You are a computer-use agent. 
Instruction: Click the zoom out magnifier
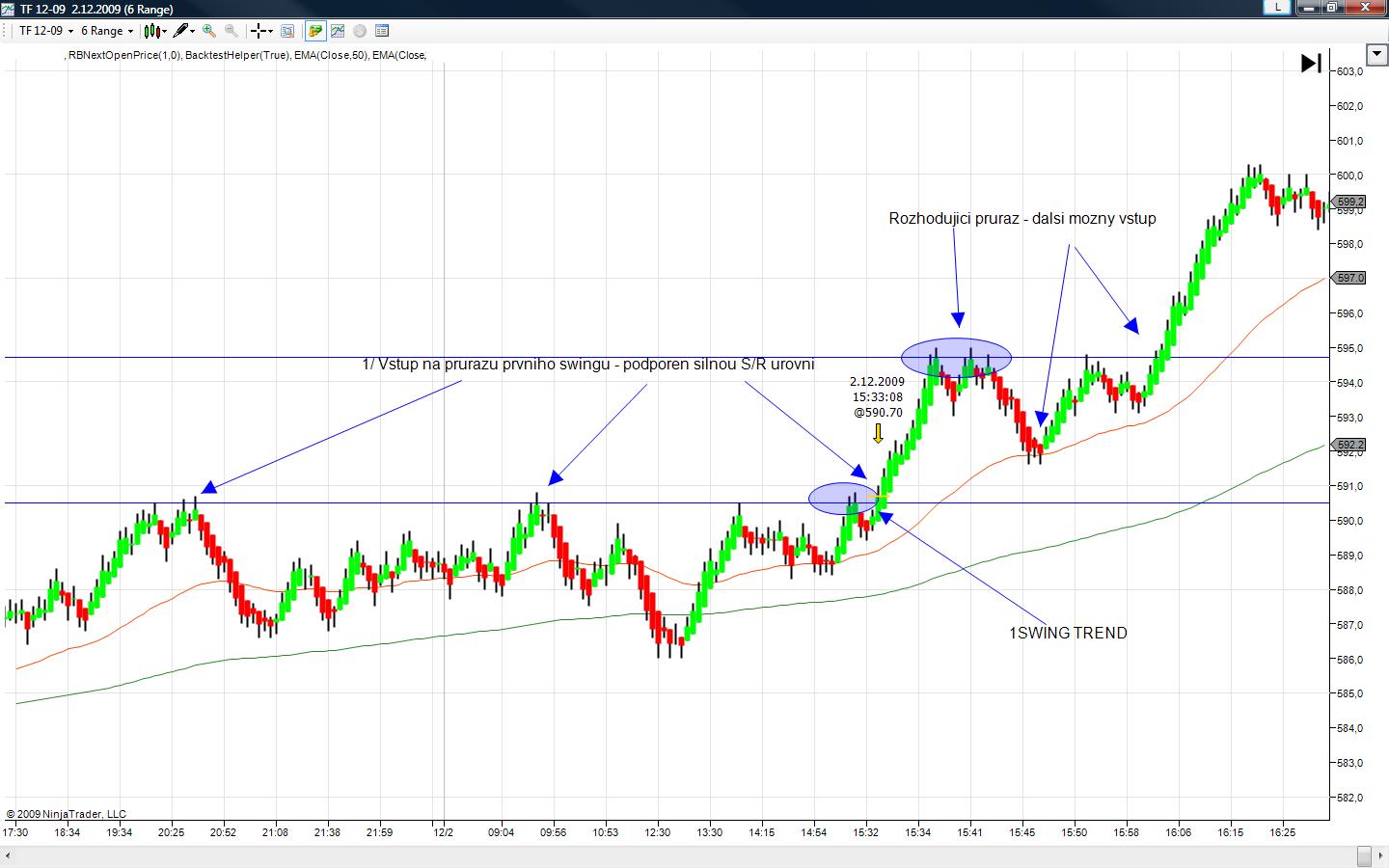[231, 31]
